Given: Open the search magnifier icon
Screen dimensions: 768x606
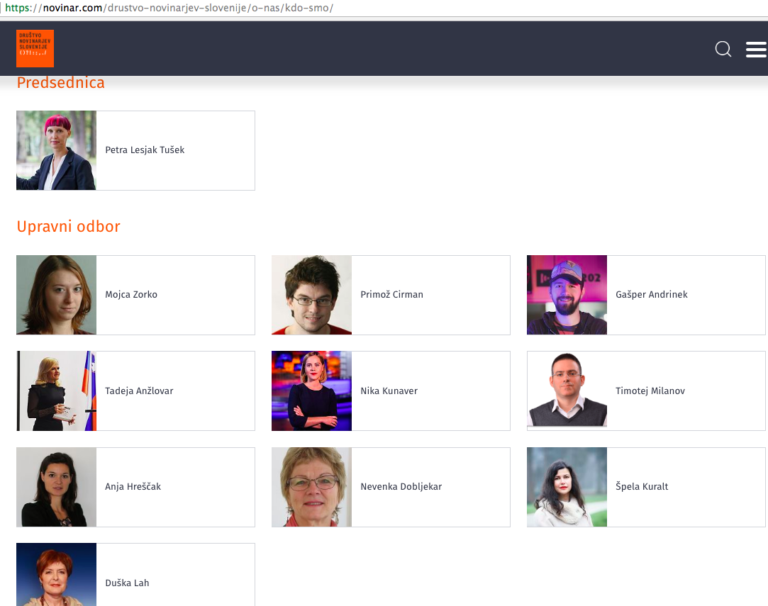Looking at the screenshot, I should pos(723,49).
